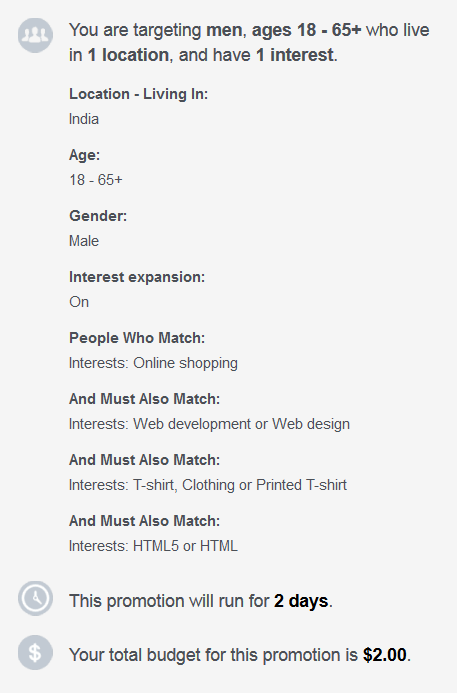
Task: Click the Gender label
Action: pos(98,216)
